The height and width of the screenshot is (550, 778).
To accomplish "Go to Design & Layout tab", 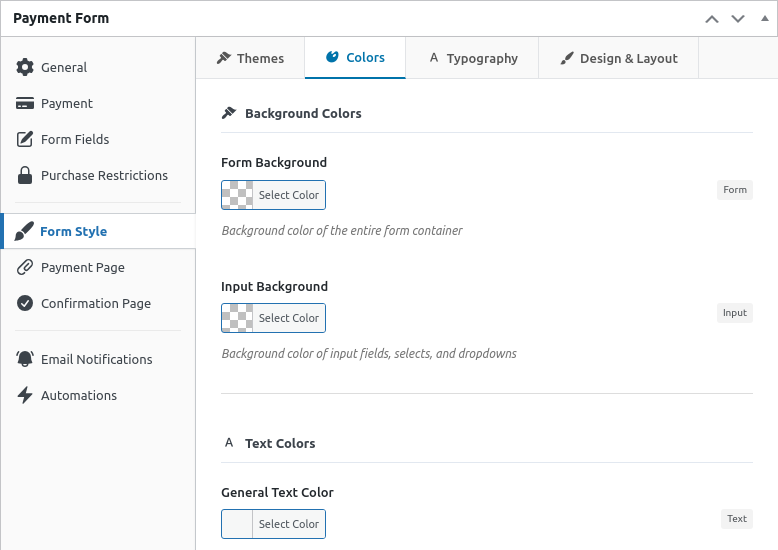I will coord(618,58).
